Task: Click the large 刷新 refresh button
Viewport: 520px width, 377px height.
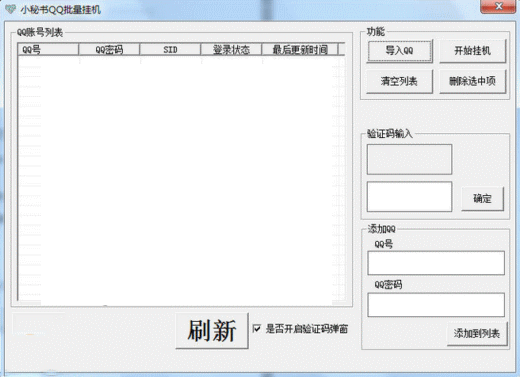Action: coord(212,331)
